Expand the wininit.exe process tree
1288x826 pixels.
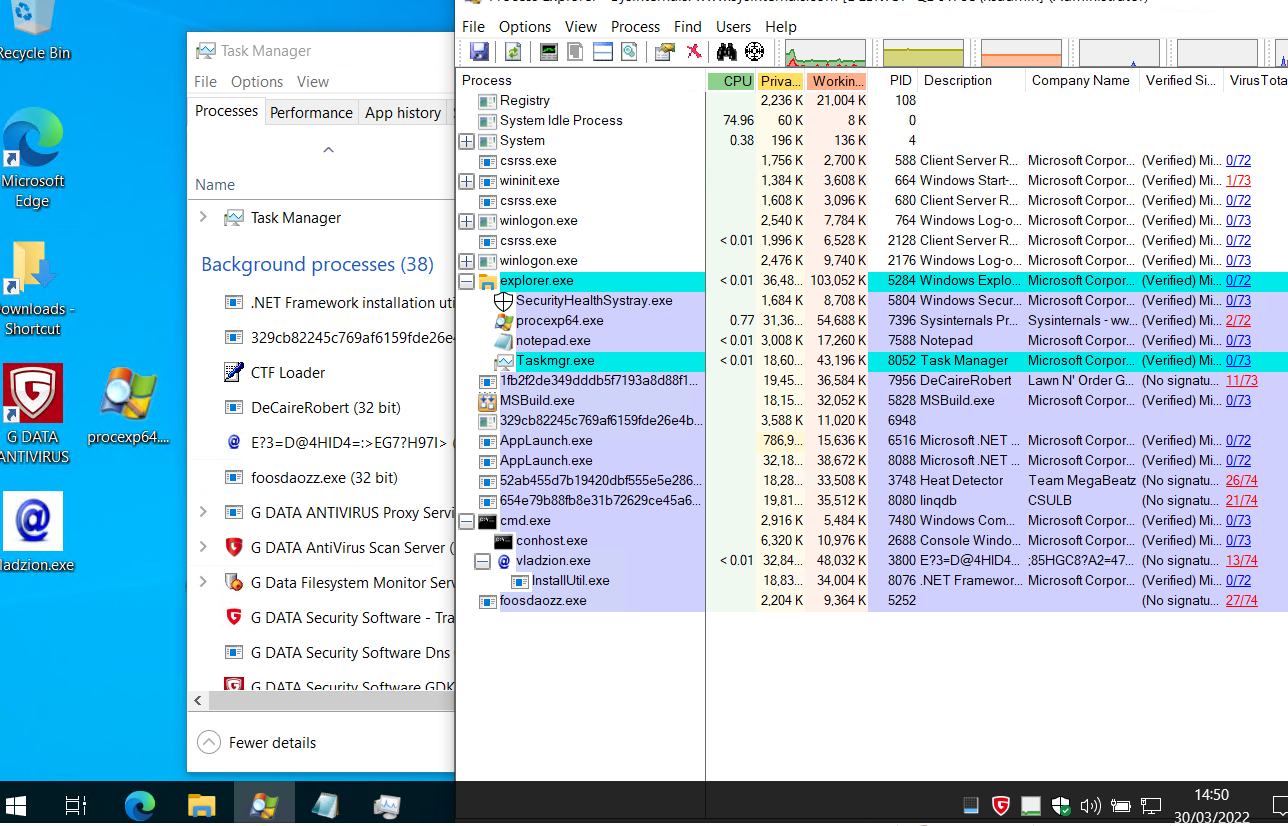467,181
